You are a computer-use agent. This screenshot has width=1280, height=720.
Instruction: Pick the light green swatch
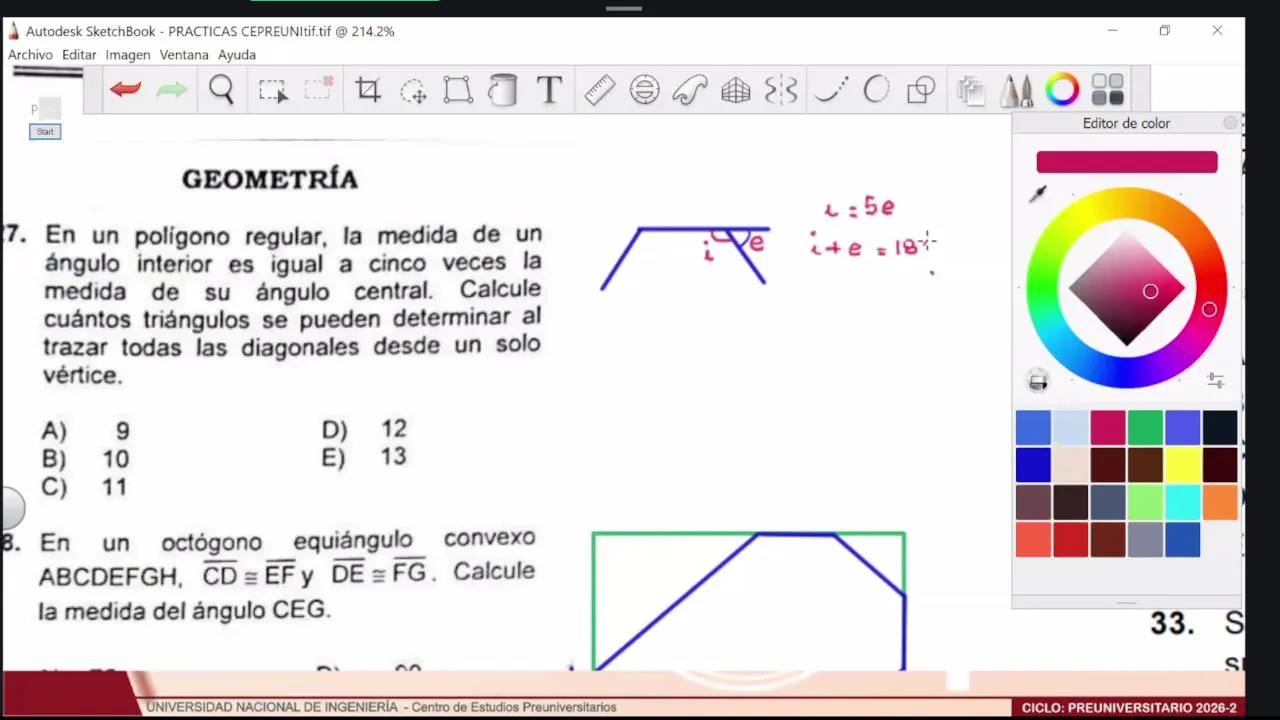click(x=1145, y=502)
